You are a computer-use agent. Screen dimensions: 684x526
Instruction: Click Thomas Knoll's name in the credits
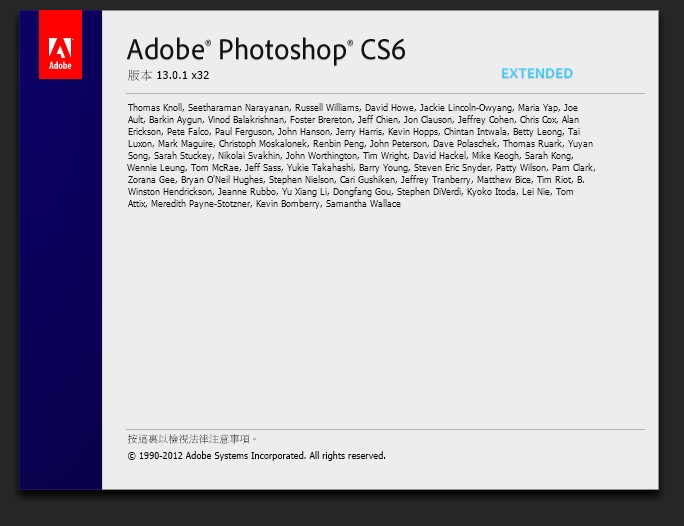pos(155,108)
